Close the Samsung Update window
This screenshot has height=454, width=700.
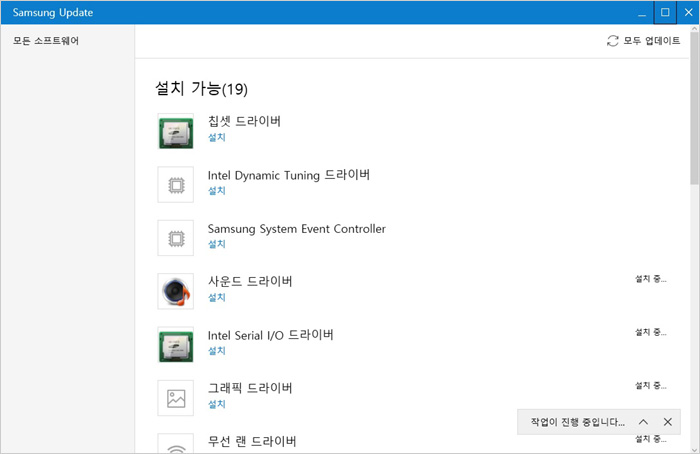688,12
